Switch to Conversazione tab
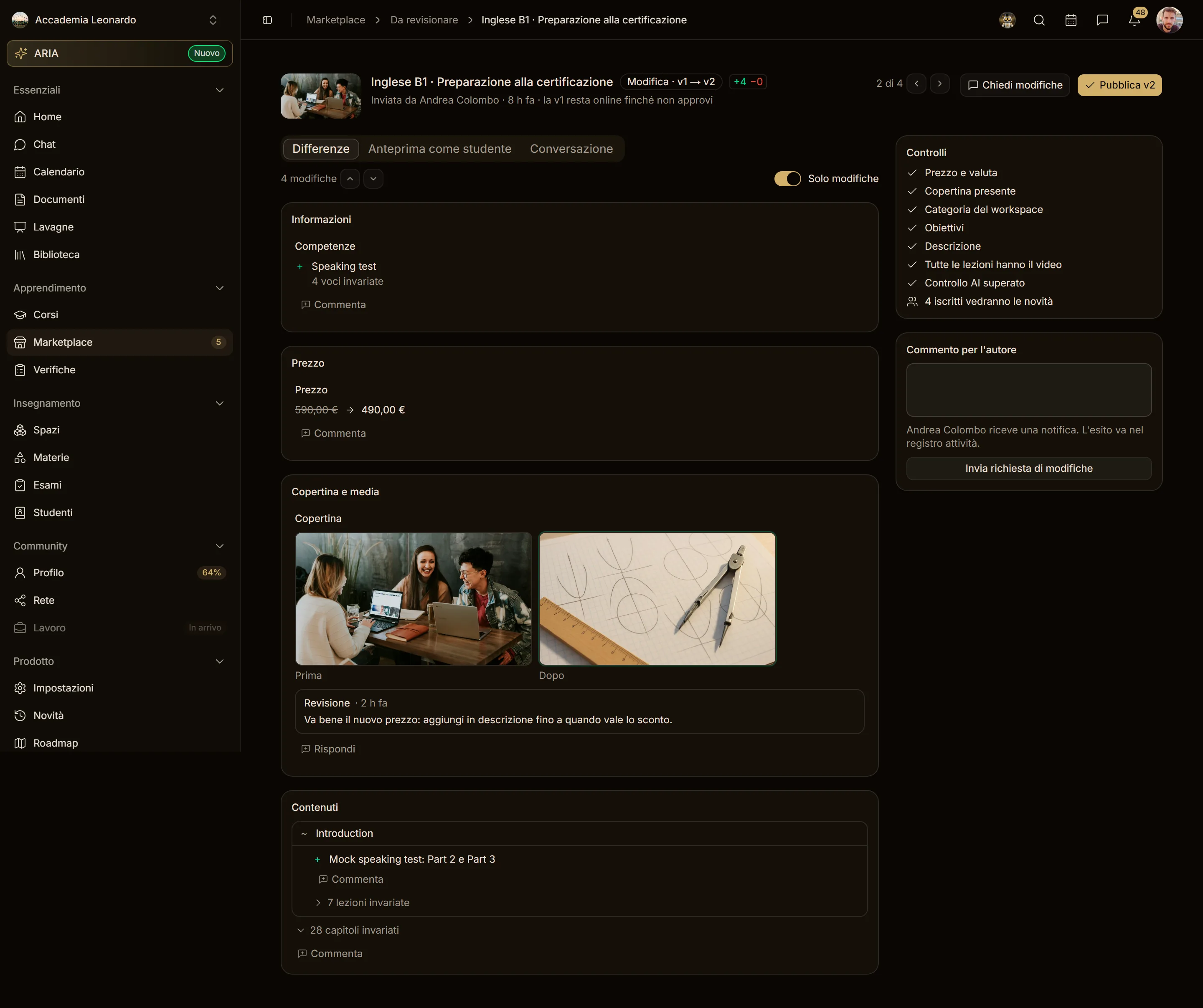The width and height of the screenshot is (1203, 1008). (571, 149)
